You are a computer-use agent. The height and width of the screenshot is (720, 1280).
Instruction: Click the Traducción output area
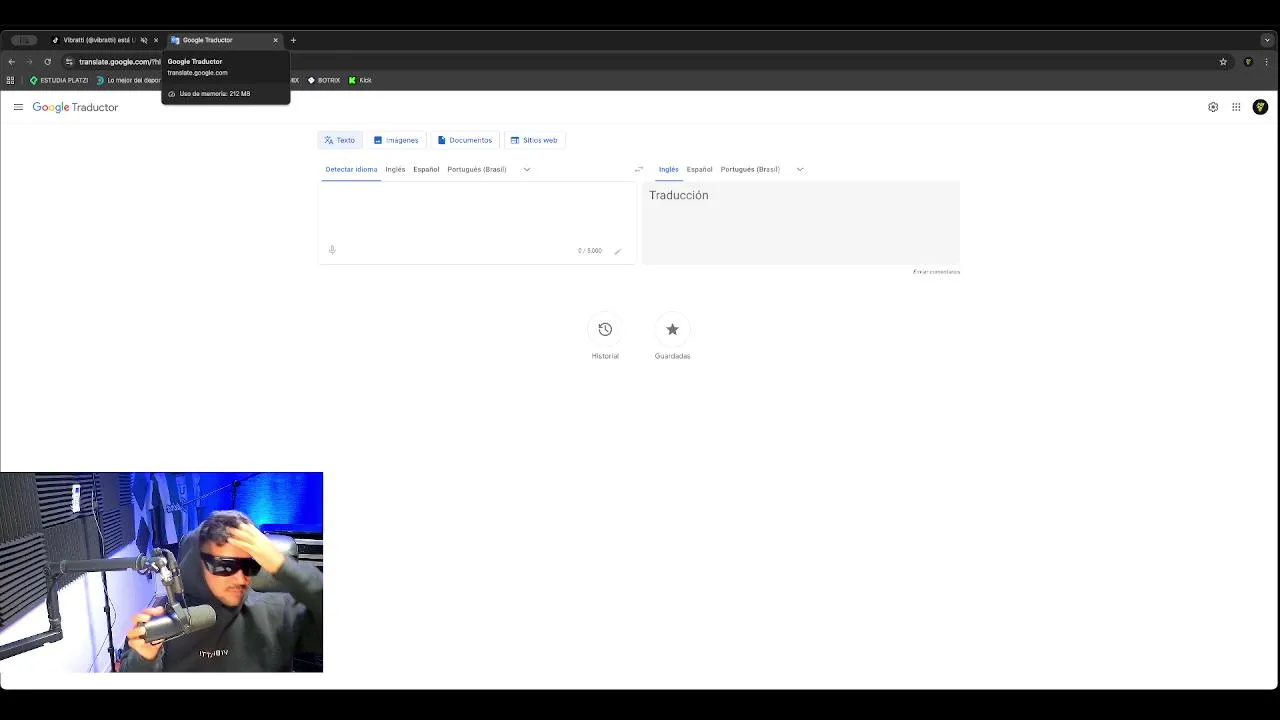[800, 222]
